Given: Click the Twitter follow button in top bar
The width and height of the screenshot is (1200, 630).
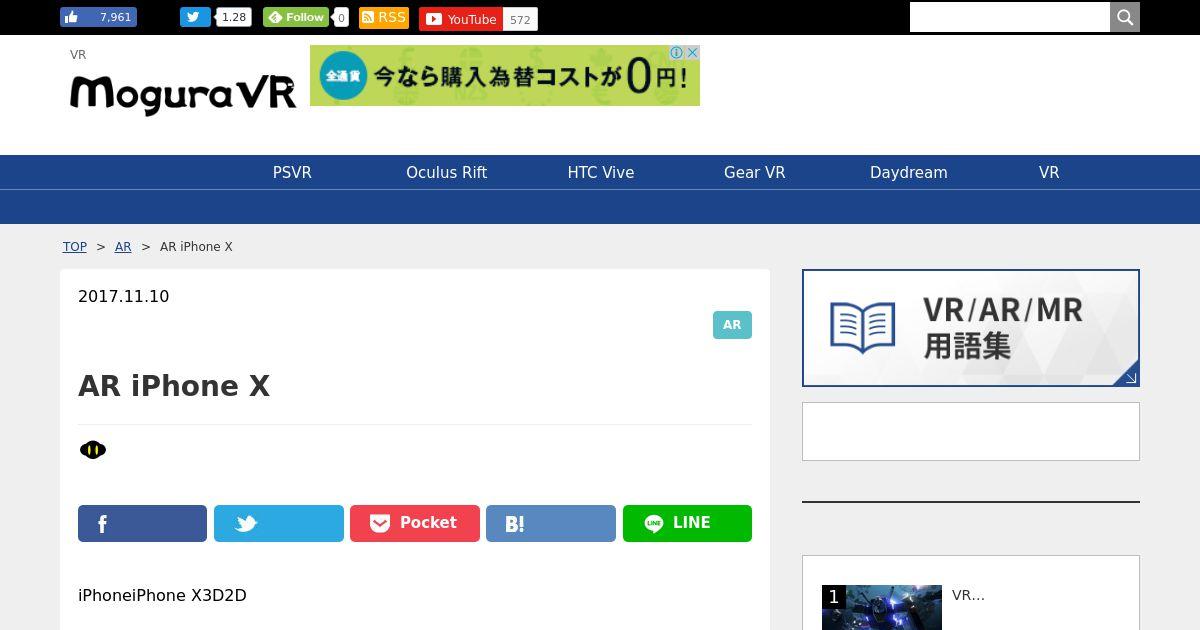Looking at the screenshot, I should [x=195, y=17].
